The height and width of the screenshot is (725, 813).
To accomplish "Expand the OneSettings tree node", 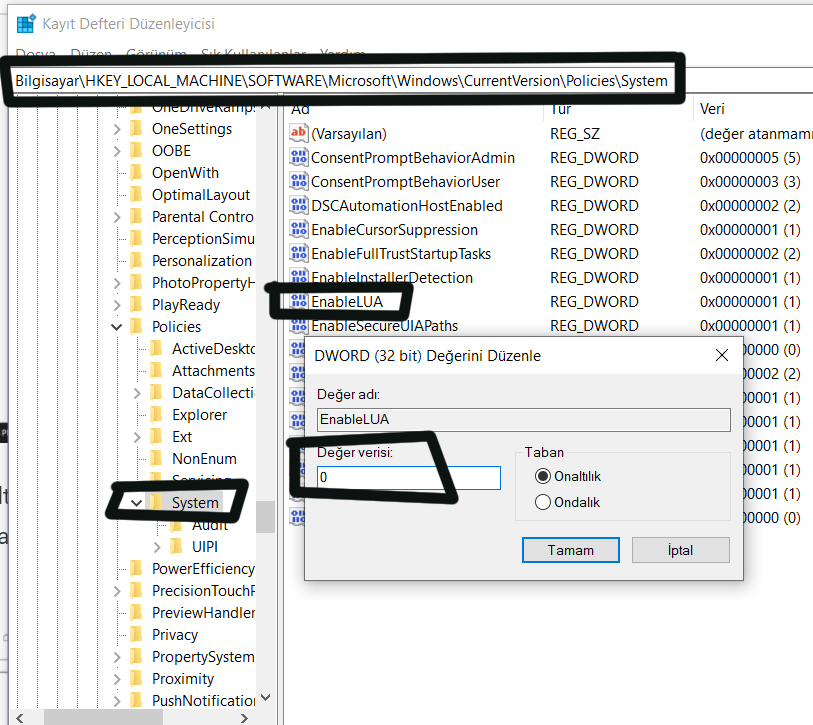I will point(117,129).
